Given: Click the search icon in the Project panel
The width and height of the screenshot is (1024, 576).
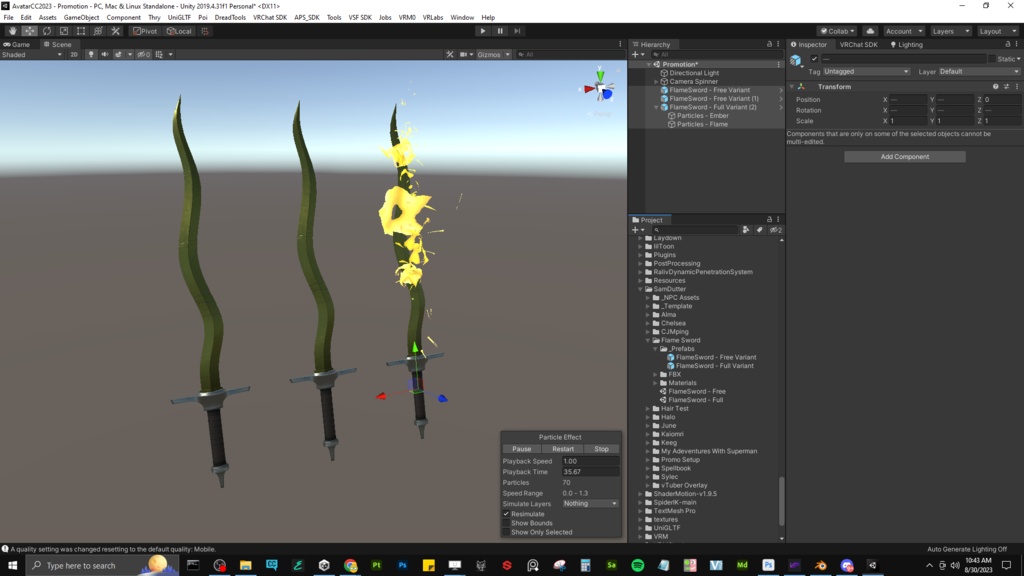Looking at the screenshot, I should pyautogui.click(x=657, y=230).
